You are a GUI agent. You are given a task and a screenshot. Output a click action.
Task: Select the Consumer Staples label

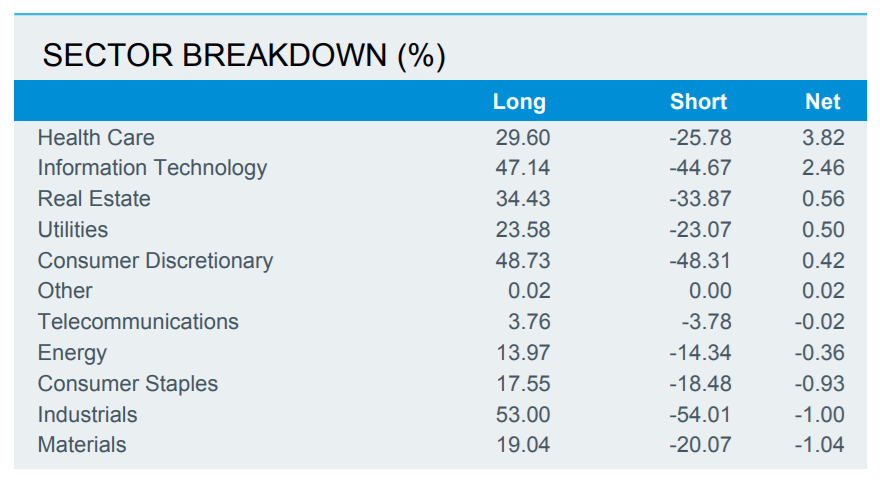[128, 384]
